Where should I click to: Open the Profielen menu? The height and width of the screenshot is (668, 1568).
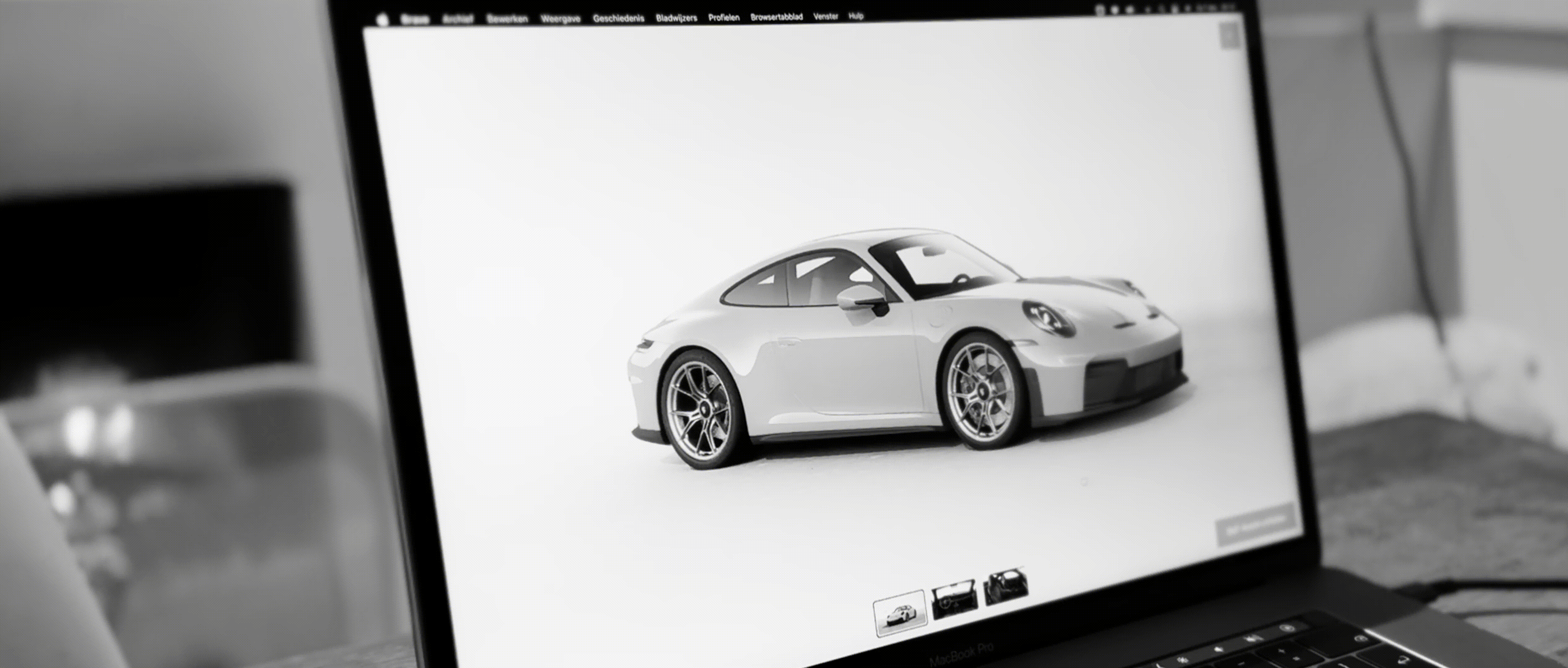coord(724,18)
